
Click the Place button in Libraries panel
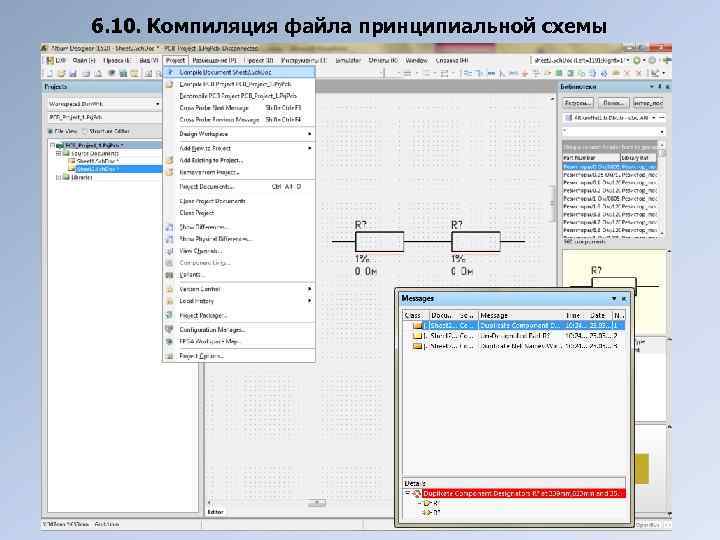coord(648,103)
